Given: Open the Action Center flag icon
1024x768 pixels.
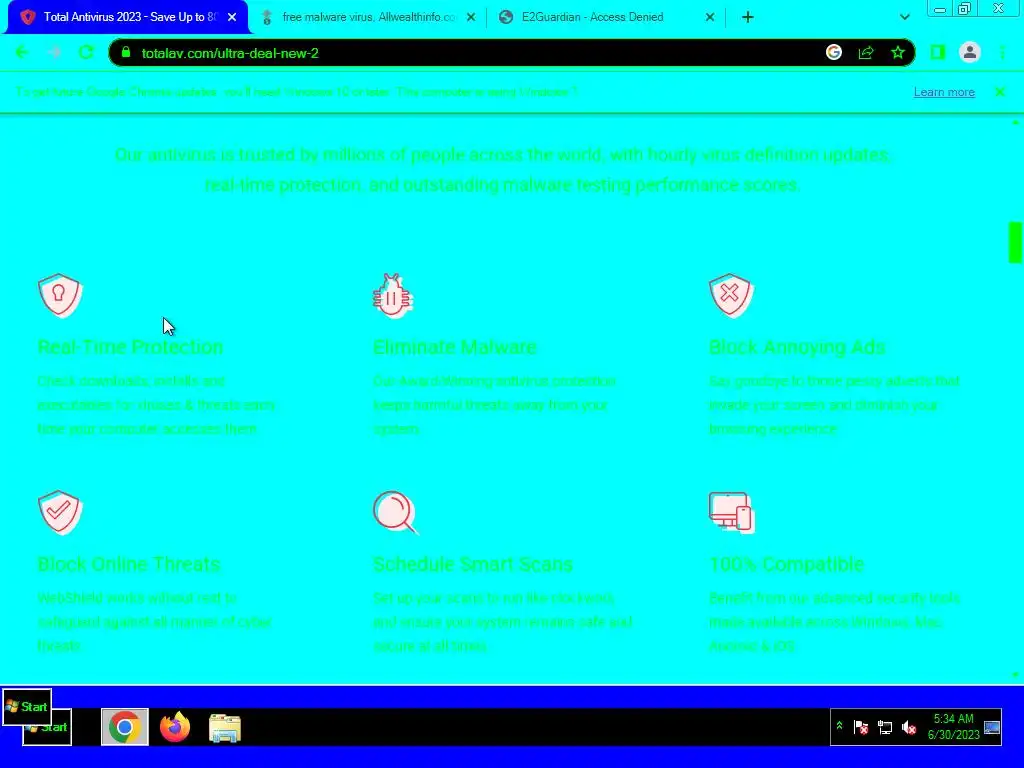Looking at the screenshot, I should (x=861, y=728).
